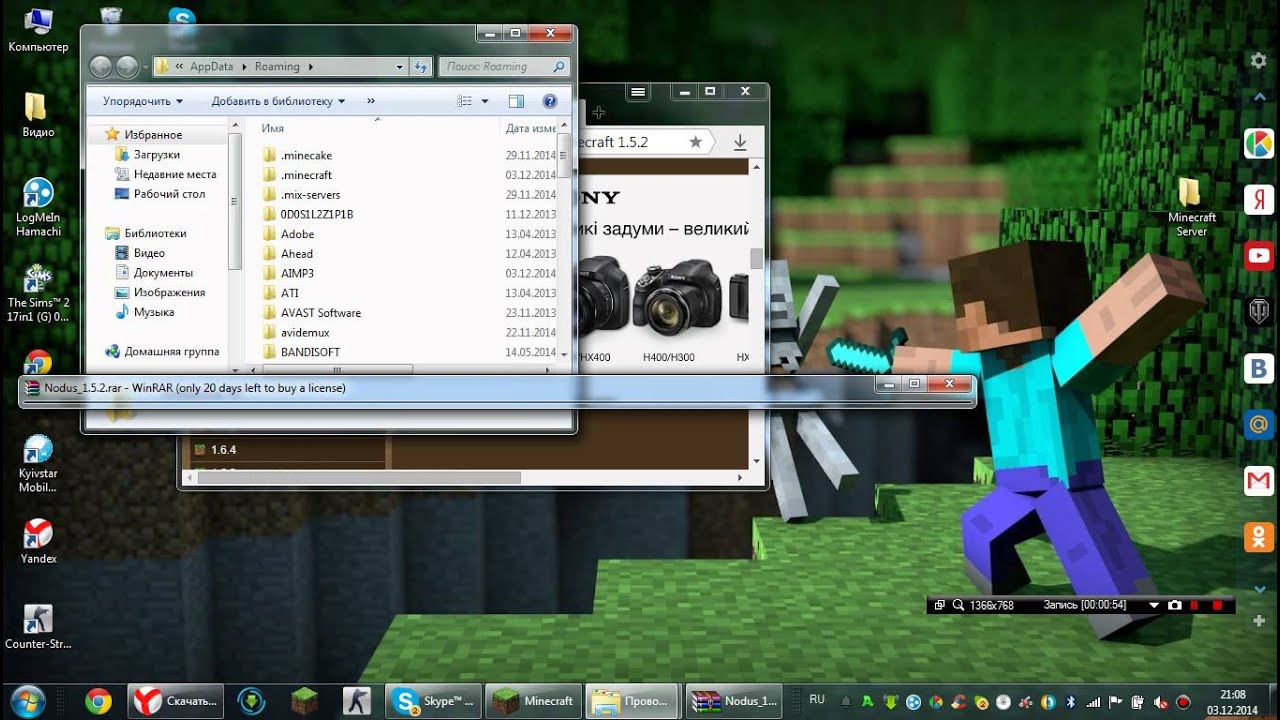Click the RU language indicator
This screenshot has width=1280, height=720.
click(x=817, y=700)
